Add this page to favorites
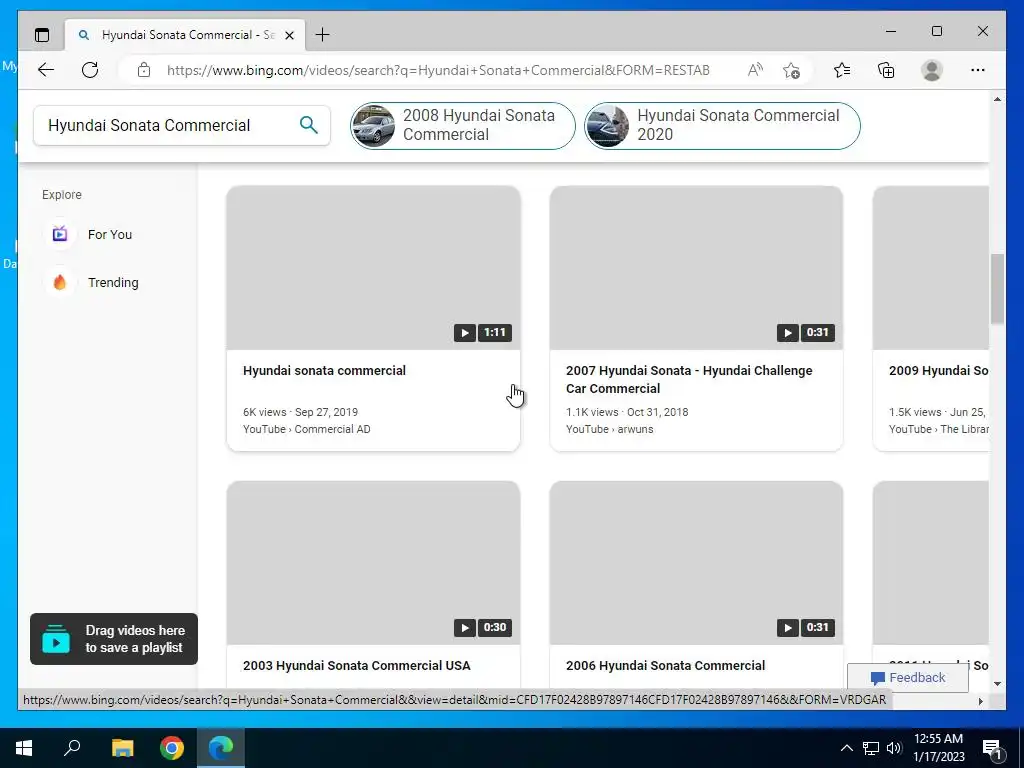This screenshot has width=1024, height=768. 792,70
